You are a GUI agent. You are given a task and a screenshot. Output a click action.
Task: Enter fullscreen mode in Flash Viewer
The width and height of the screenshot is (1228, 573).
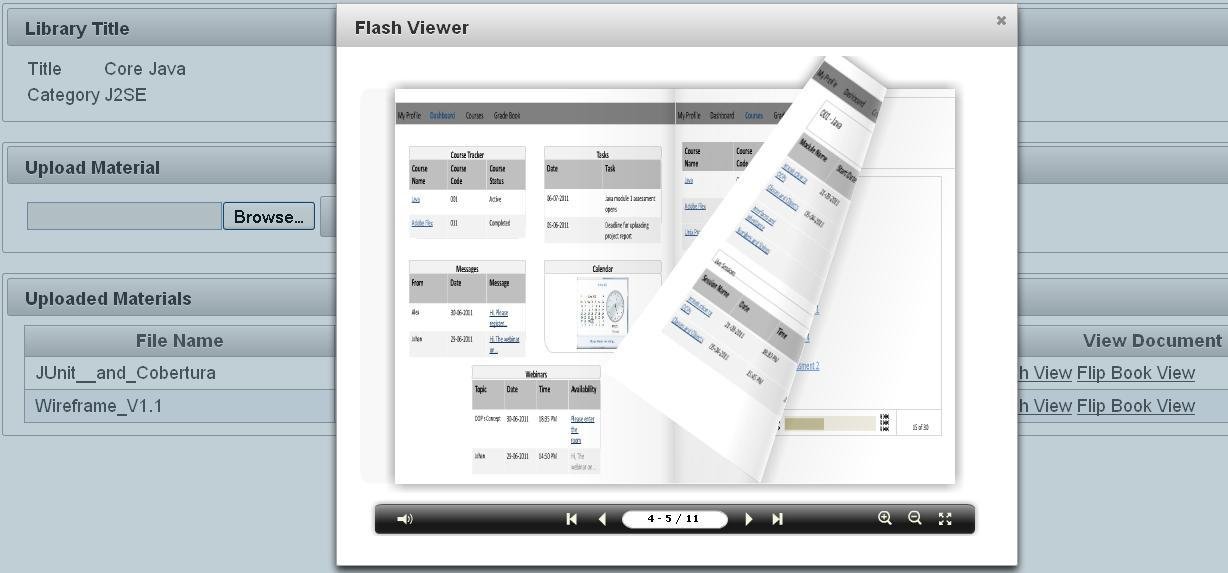(x=945, y=518)
